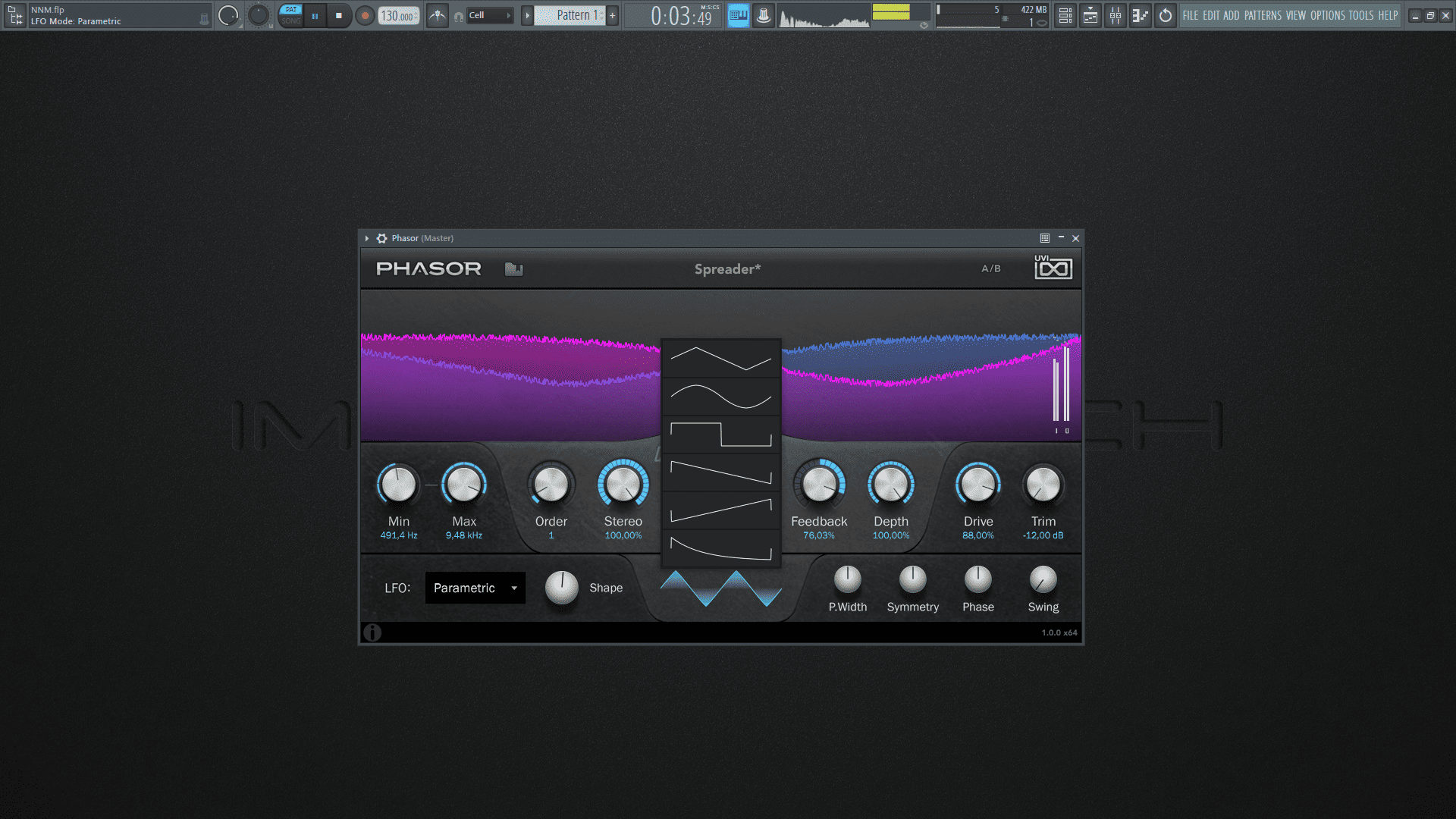
Task: Open Phasor plugin settings gear icon
Action: [381, 238]
